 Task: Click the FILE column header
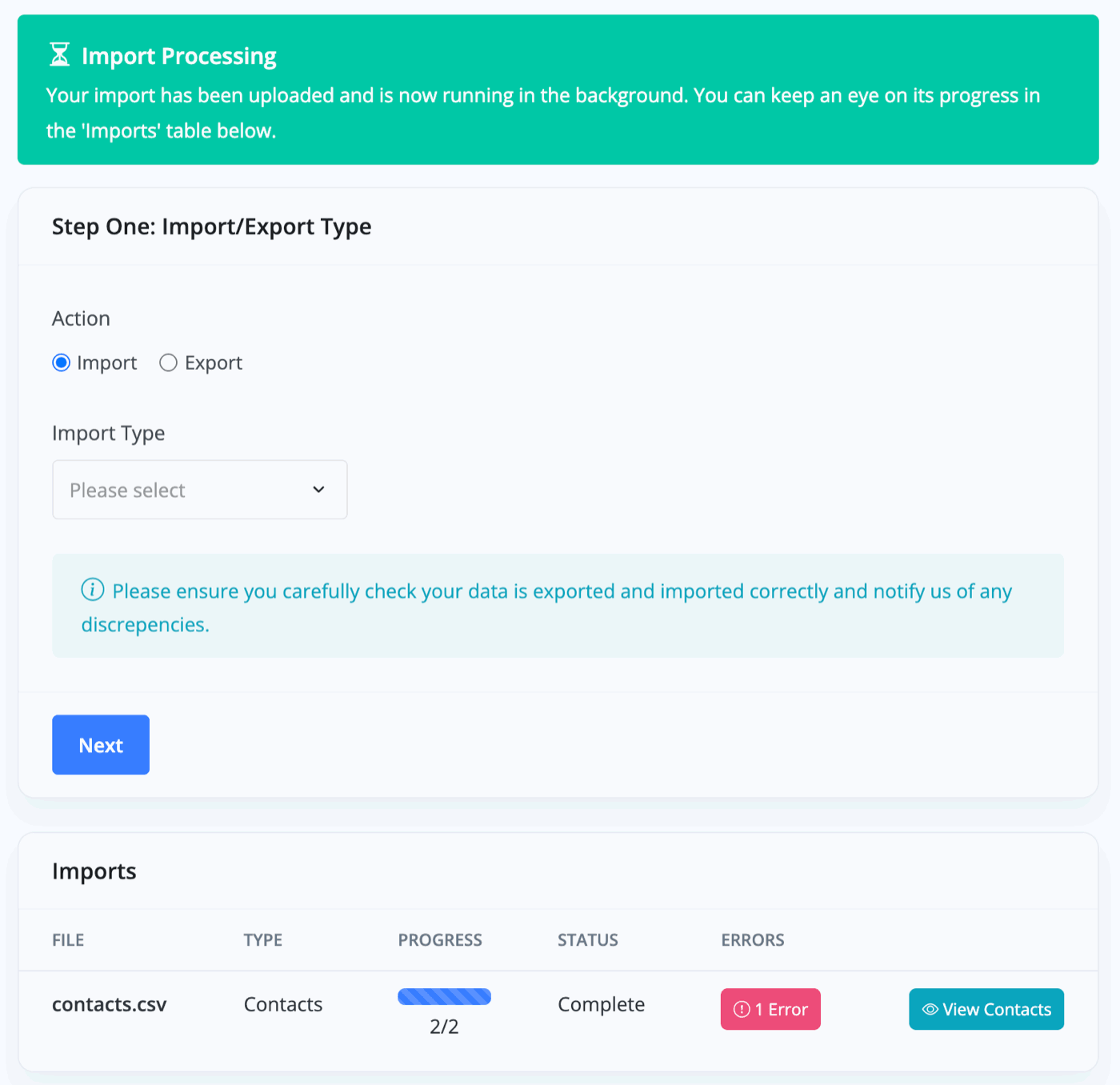tap(68, 940)
